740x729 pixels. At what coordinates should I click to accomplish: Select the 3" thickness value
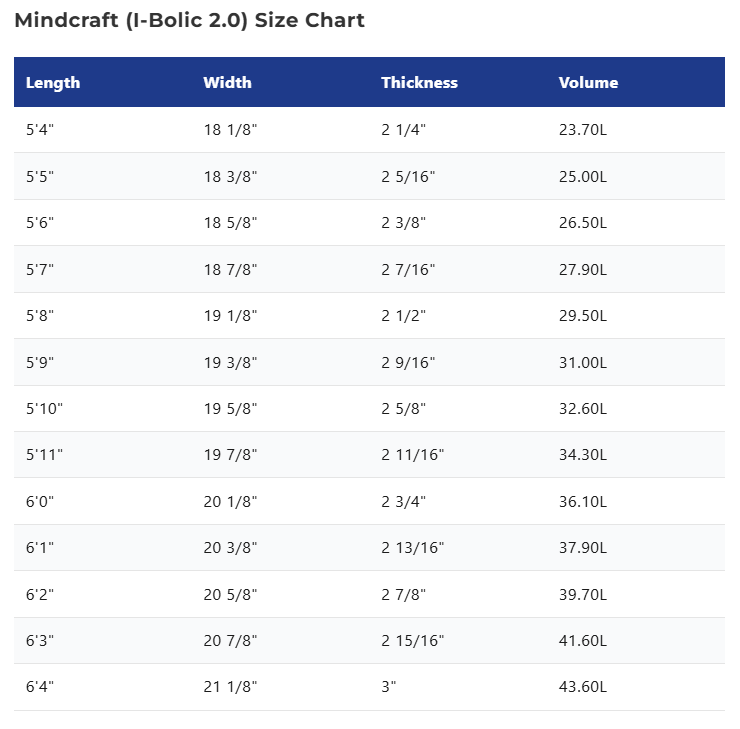point(389,687)
